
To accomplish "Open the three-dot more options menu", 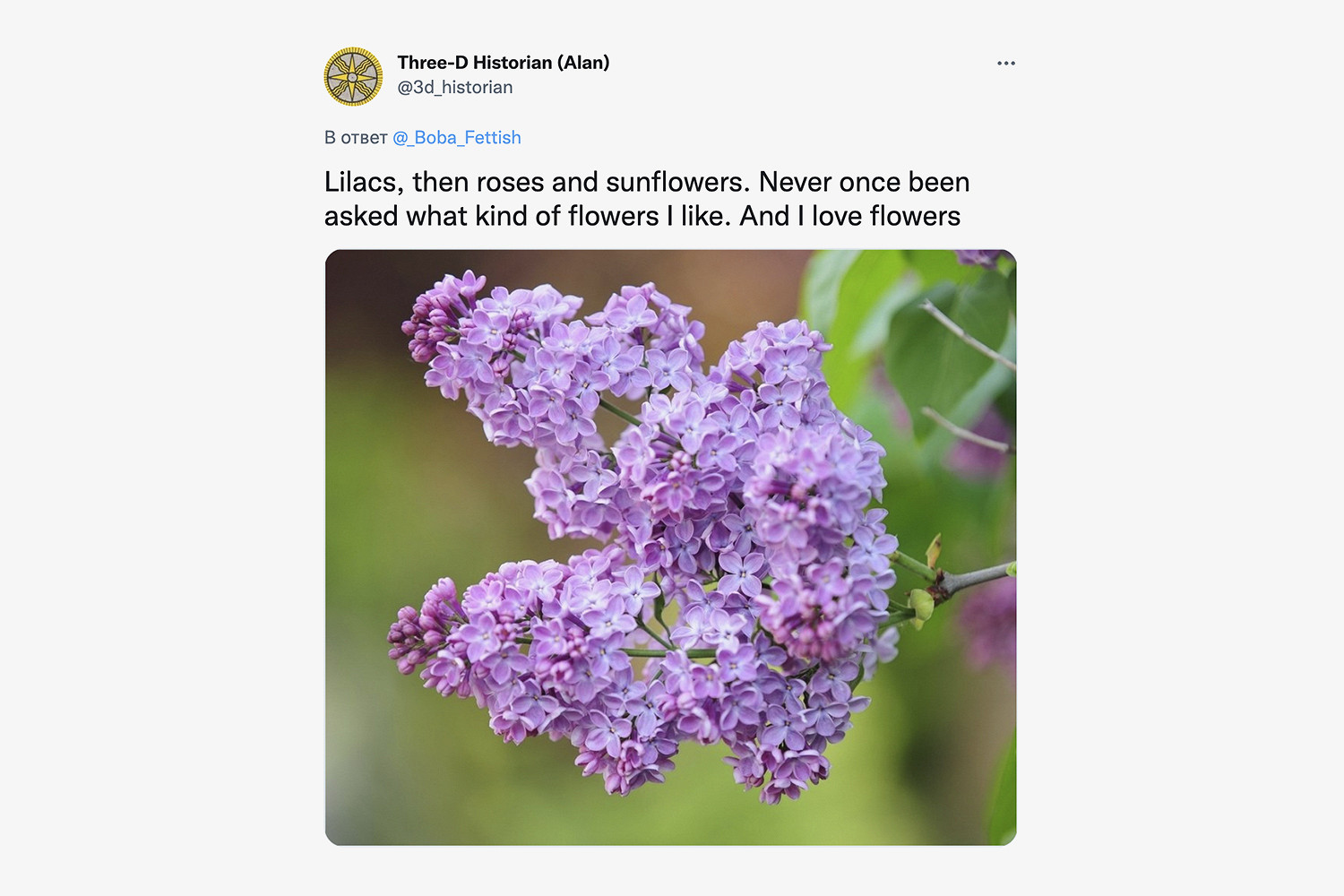I will click(x=1006, y=63).
